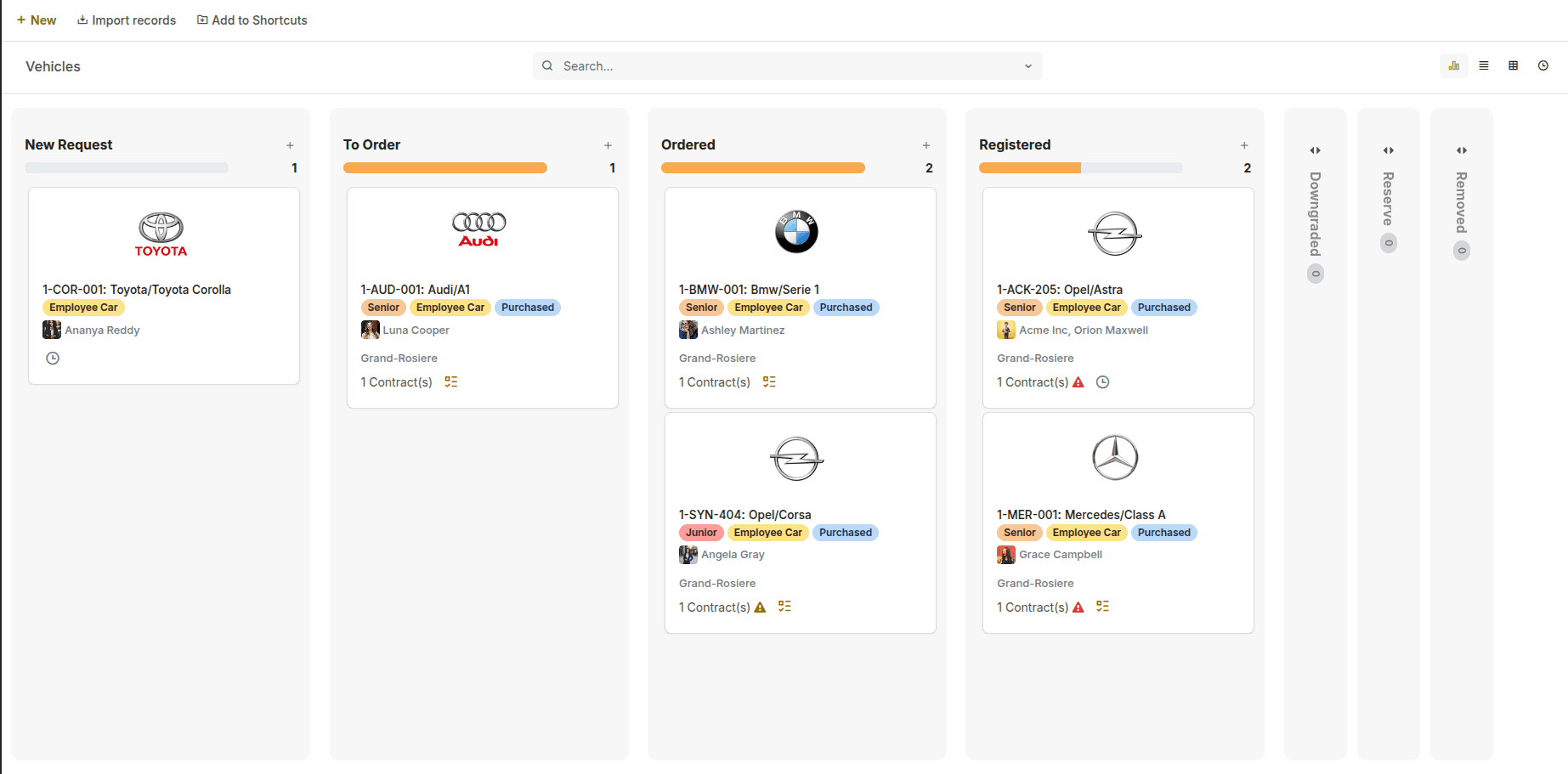The image size is (1568, 774).
Task: Click the warning icon on Mercedes Class A card
Action: click(1078, 607)
